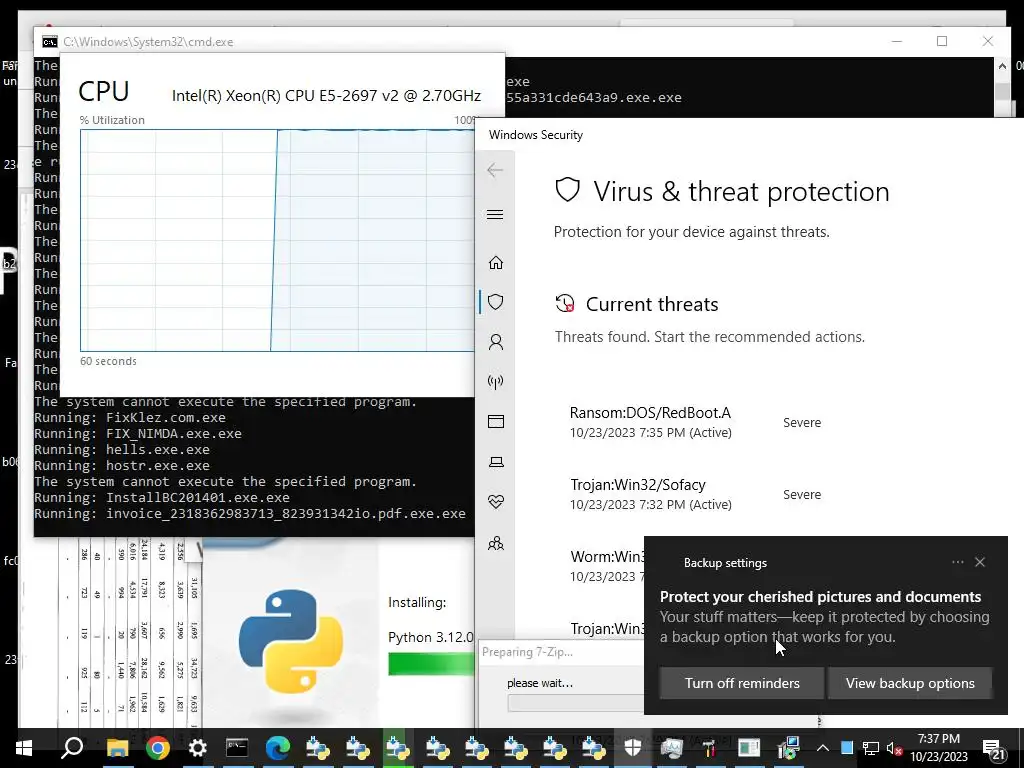
Task: Open Google Chrome from the taskbar
Action: (157, 748)
